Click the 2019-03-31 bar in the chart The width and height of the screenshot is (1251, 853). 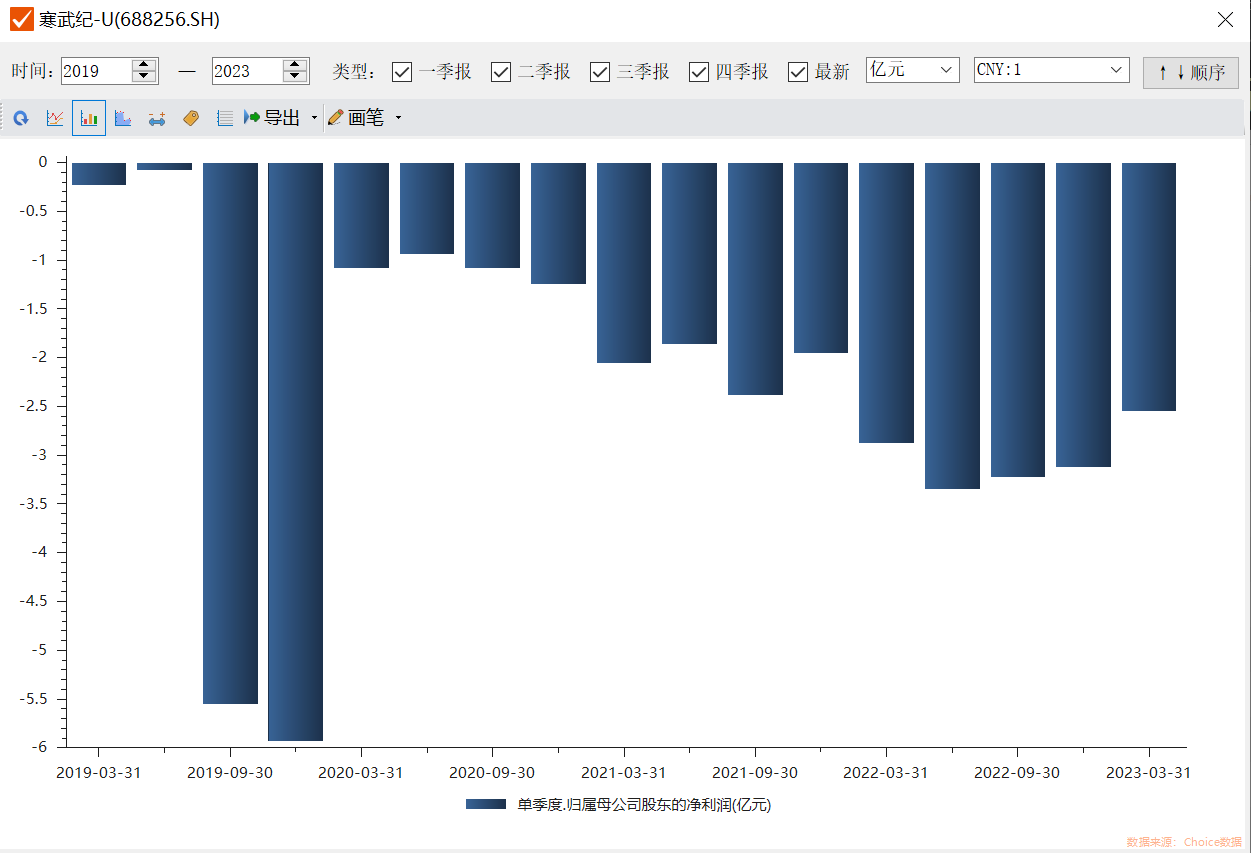click(99, 173)
